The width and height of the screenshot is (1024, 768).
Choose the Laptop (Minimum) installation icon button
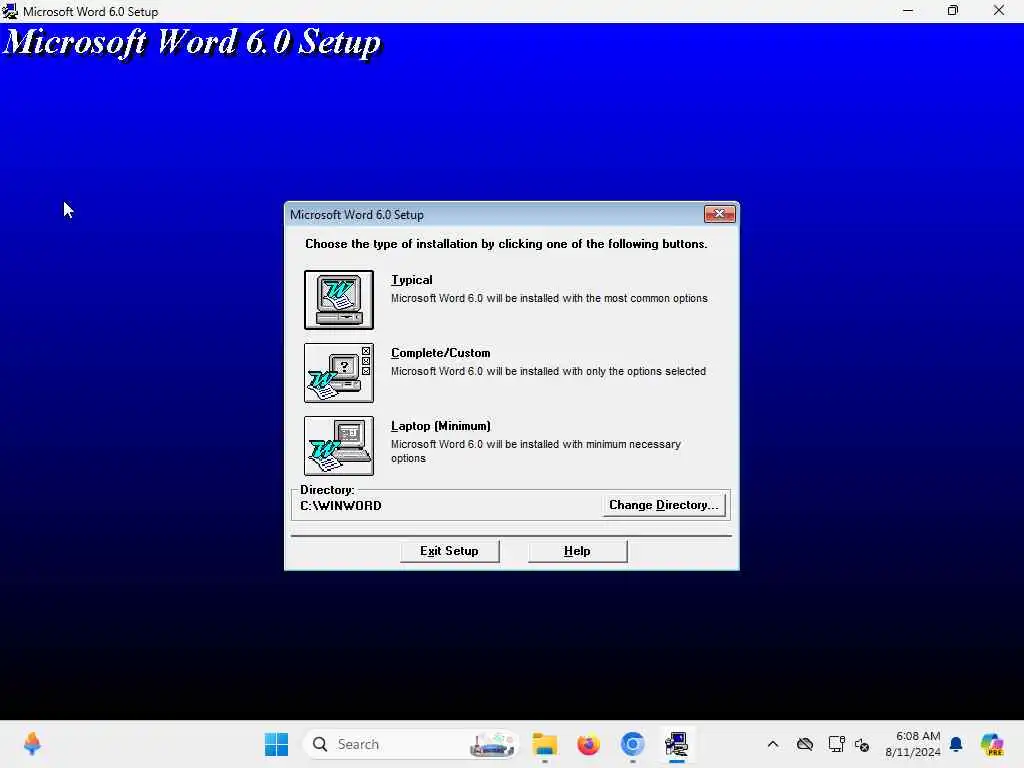339,446
